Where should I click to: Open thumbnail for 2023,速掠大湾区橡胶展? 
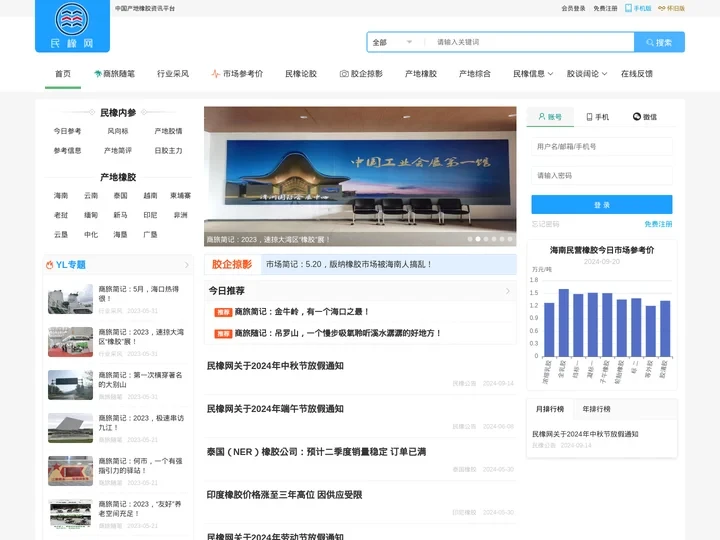[x=70, y=342]
